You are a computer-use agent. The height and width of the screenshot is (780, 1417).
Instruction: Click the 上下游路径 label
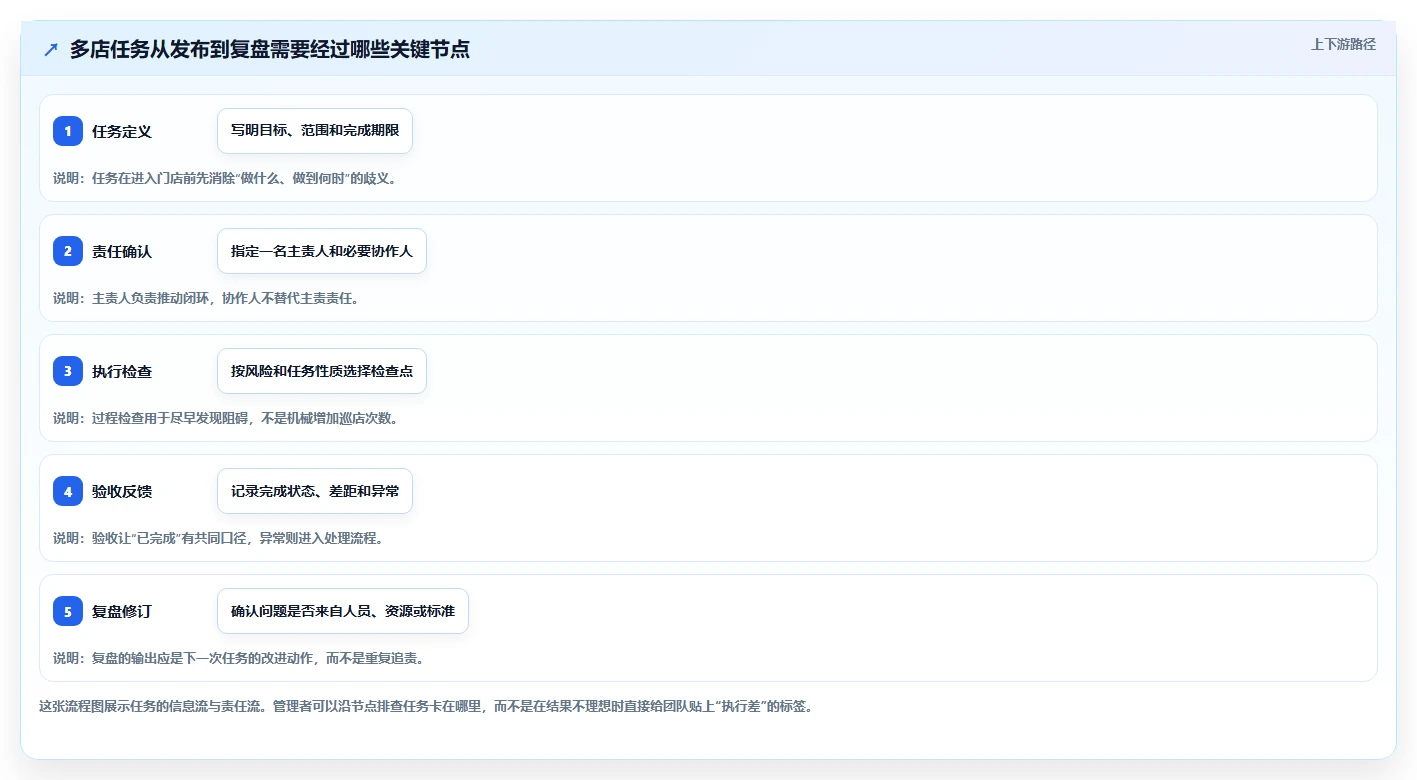click(x=1343, y=44)
